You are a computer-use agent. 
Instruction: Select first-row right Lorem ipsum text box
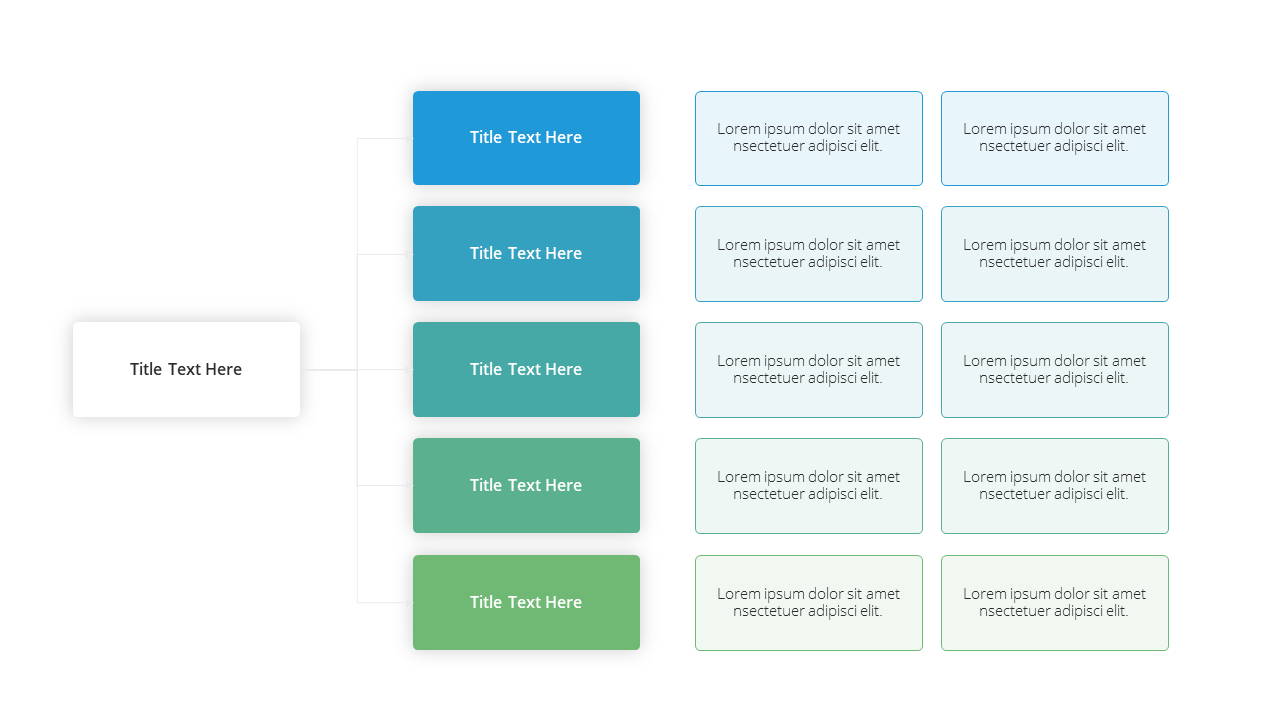(x=1055, y=138)
